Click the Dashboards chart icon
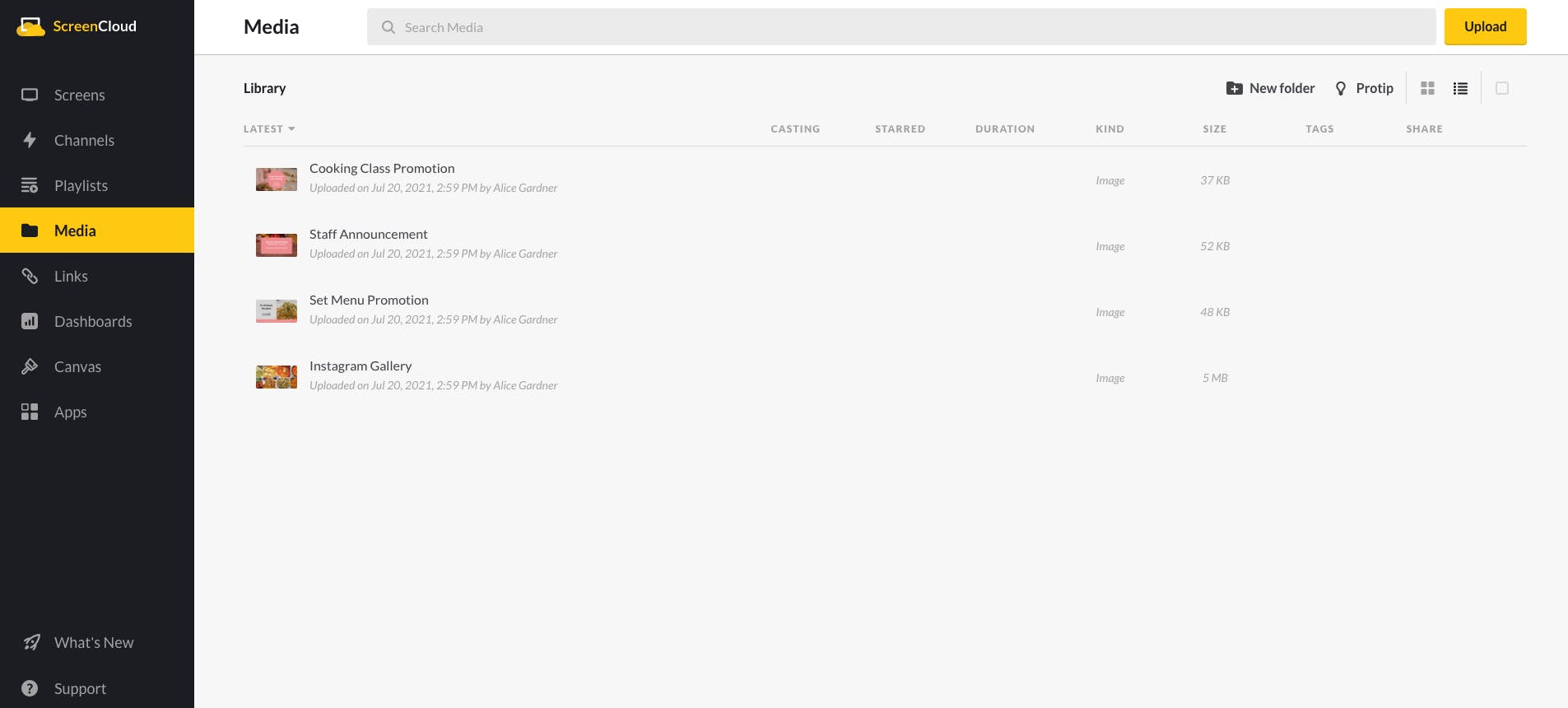Image resolution: width=1568 pixels, height=708 pixels. click(x=30, y=321)
